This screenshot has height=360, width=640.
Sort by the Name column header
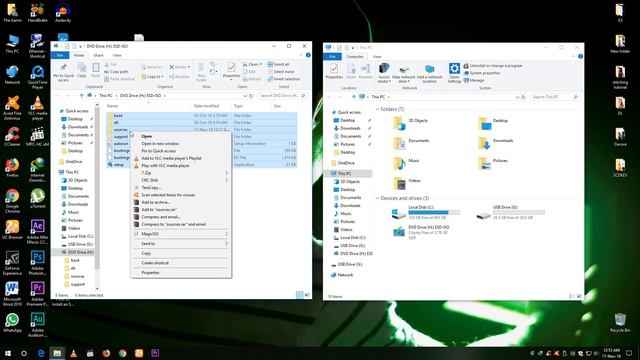coord(112,106)
